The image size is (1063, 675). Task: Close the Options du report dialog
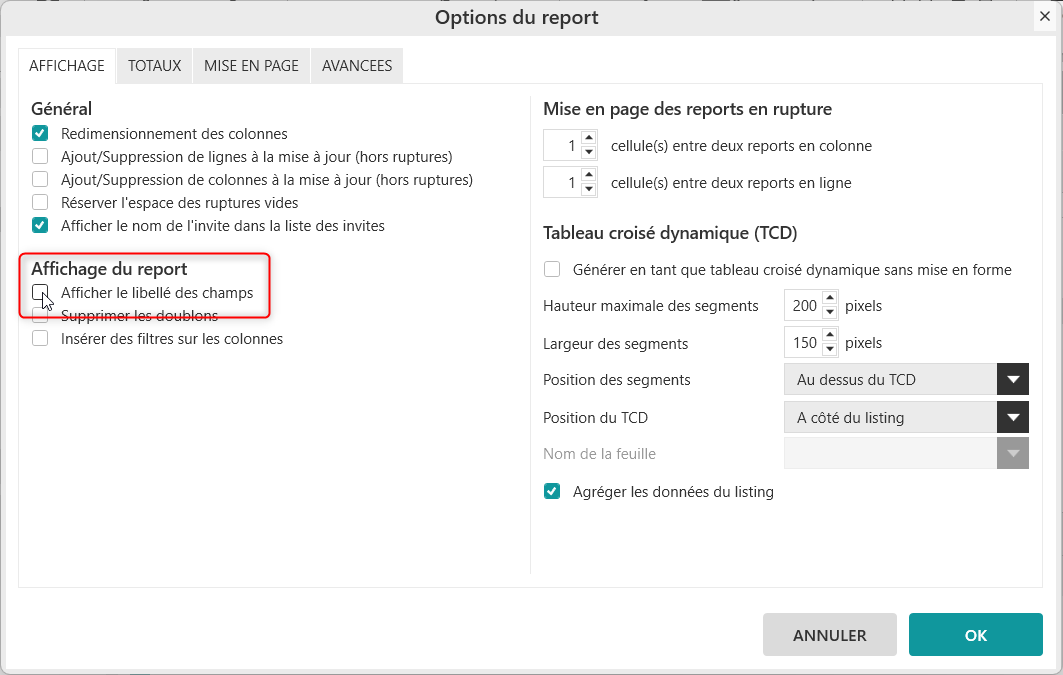click(1044, 17)
